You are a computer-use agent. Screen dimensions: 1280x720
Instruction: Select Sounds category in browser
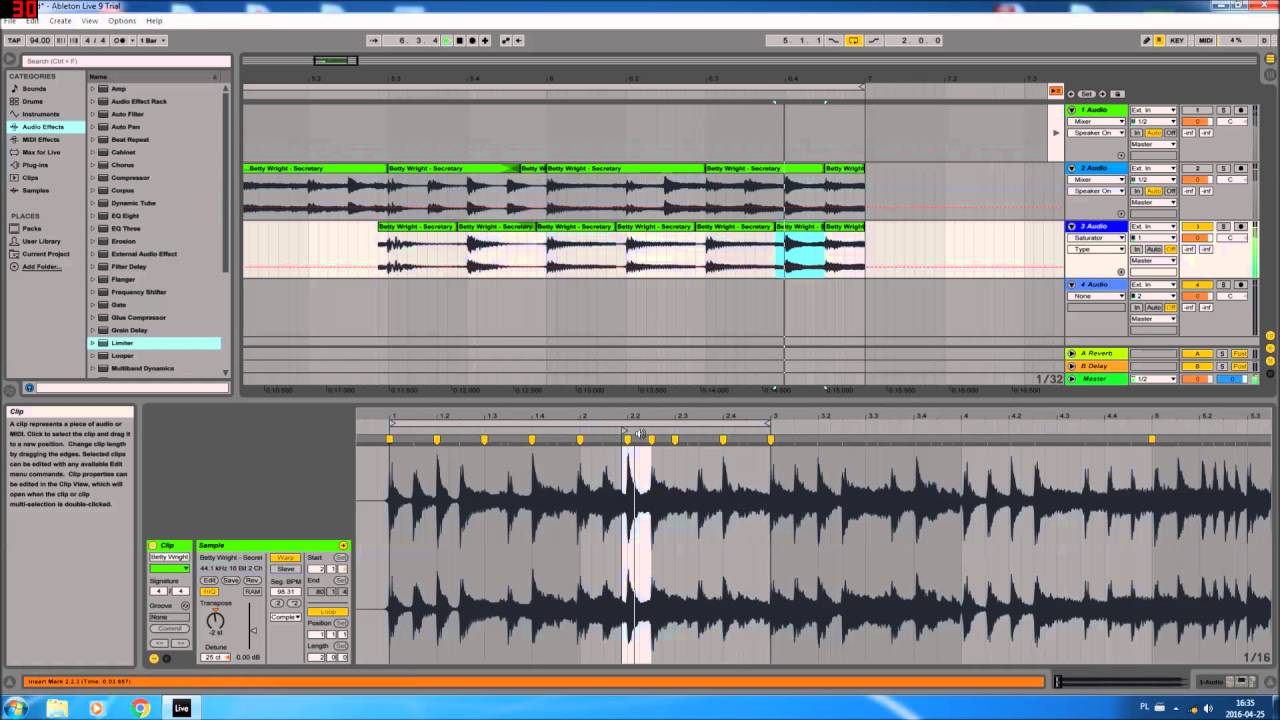click(x=34, y=89)
